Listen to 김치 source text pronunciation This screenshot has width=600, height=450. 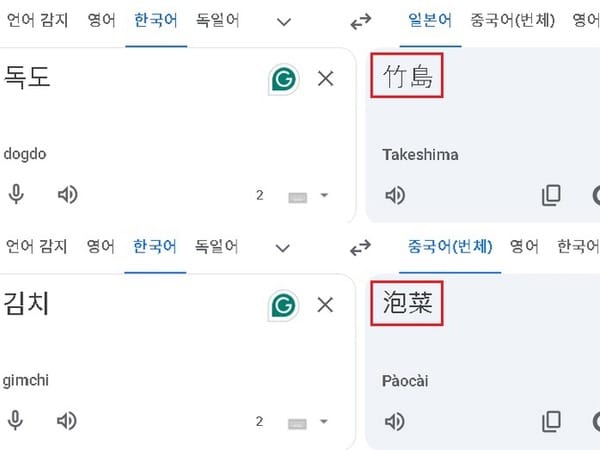[x=67, y=421]
